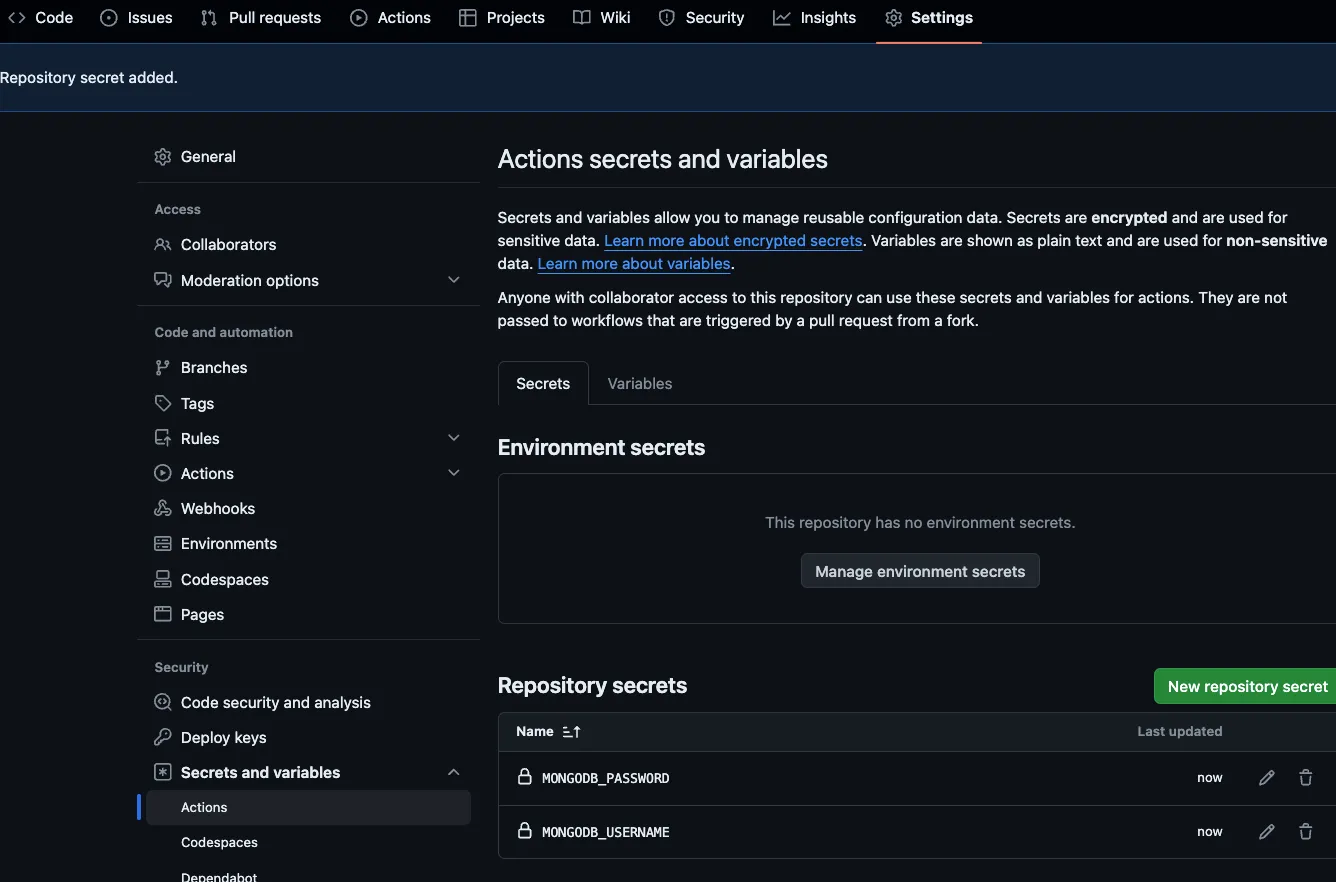Switch to the Variables tab
Viewport: 1336px width, 882px height.
(x=640, y=384)
